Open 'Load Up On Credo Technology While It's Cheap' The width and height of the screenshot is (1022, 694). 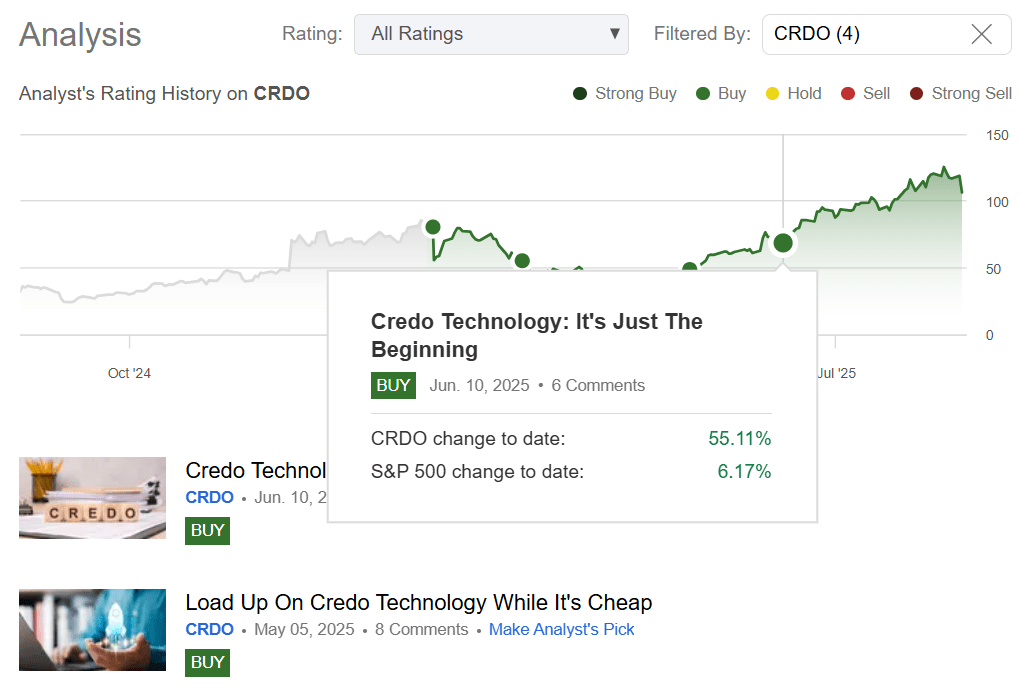pyautogui.click(x=418, y=602)
